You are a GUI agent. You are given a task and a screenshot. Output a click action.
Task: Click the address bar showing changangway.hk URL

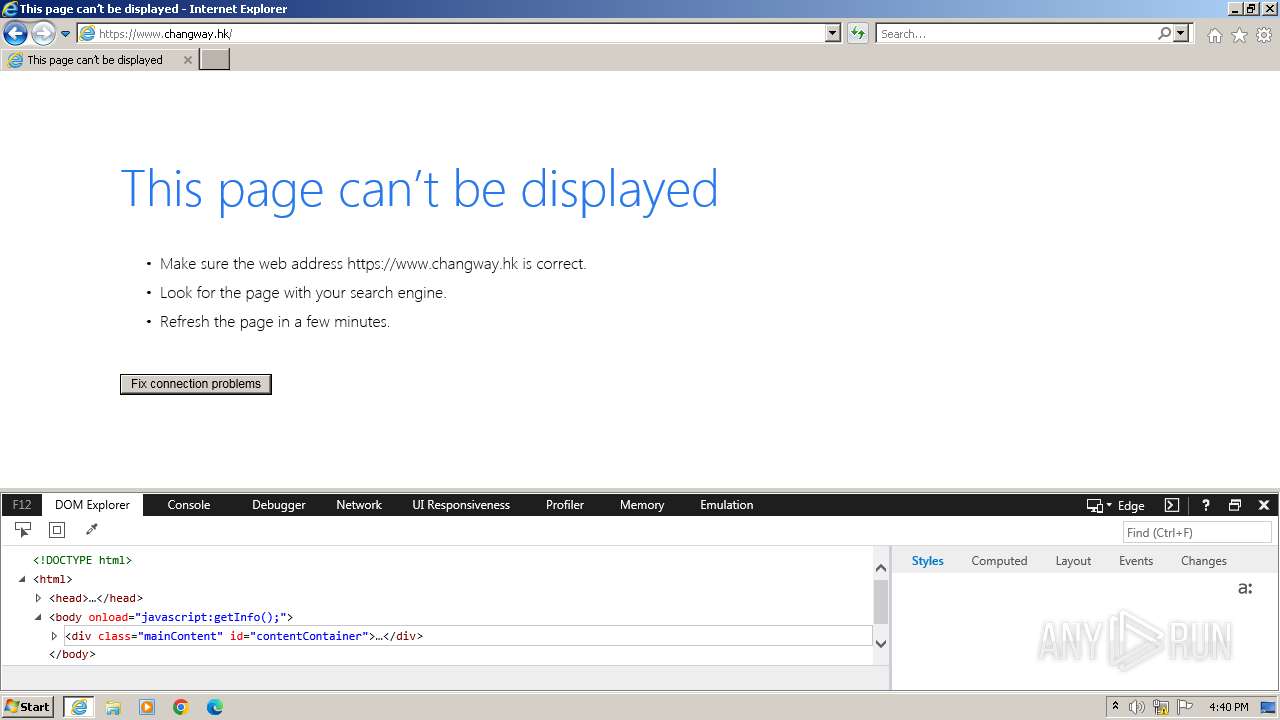click(450, 33)
